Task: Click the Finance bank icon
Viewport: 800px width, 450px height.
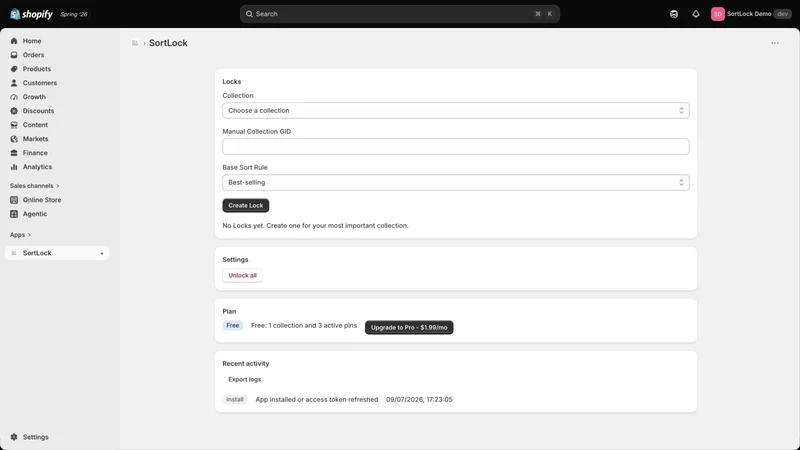Action: [x=14, y=153]
